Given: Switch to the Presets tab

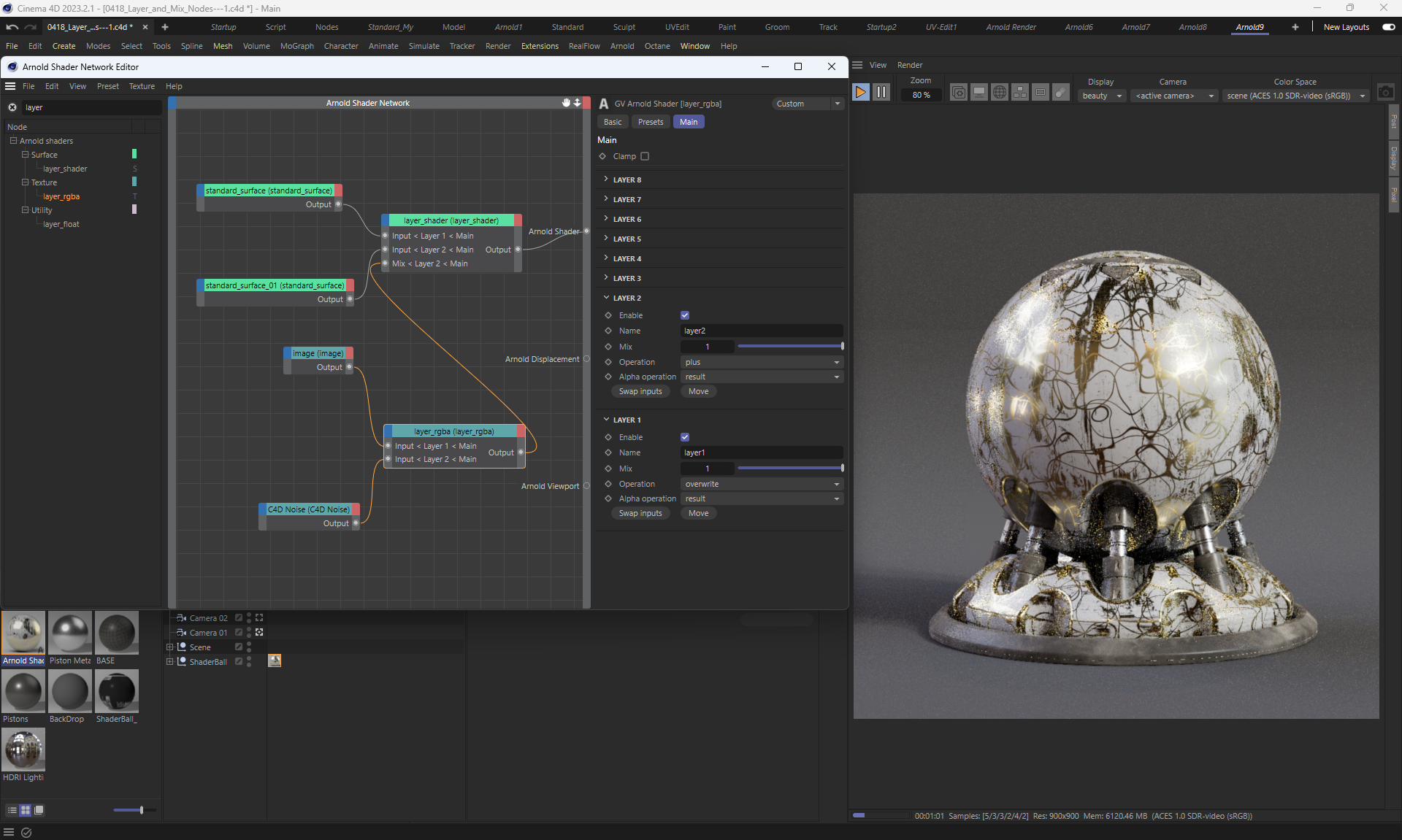Looking at the screenshot, I should point(650,122).
